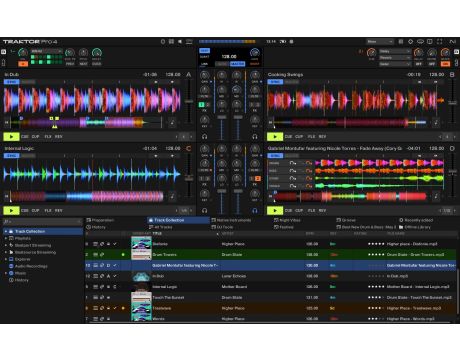This screenshot has height=360, width=460.
Task: Click the music note icon on deck D
Action: (x=436, y=196)
